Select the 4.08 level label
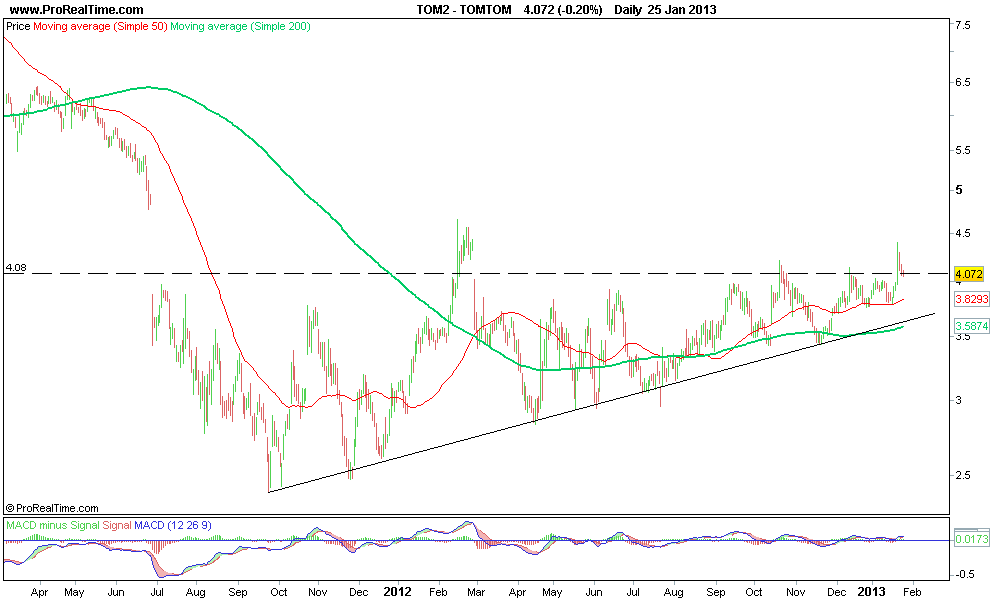The width and height of the screenshot is (1000, 600). [16, 268]
